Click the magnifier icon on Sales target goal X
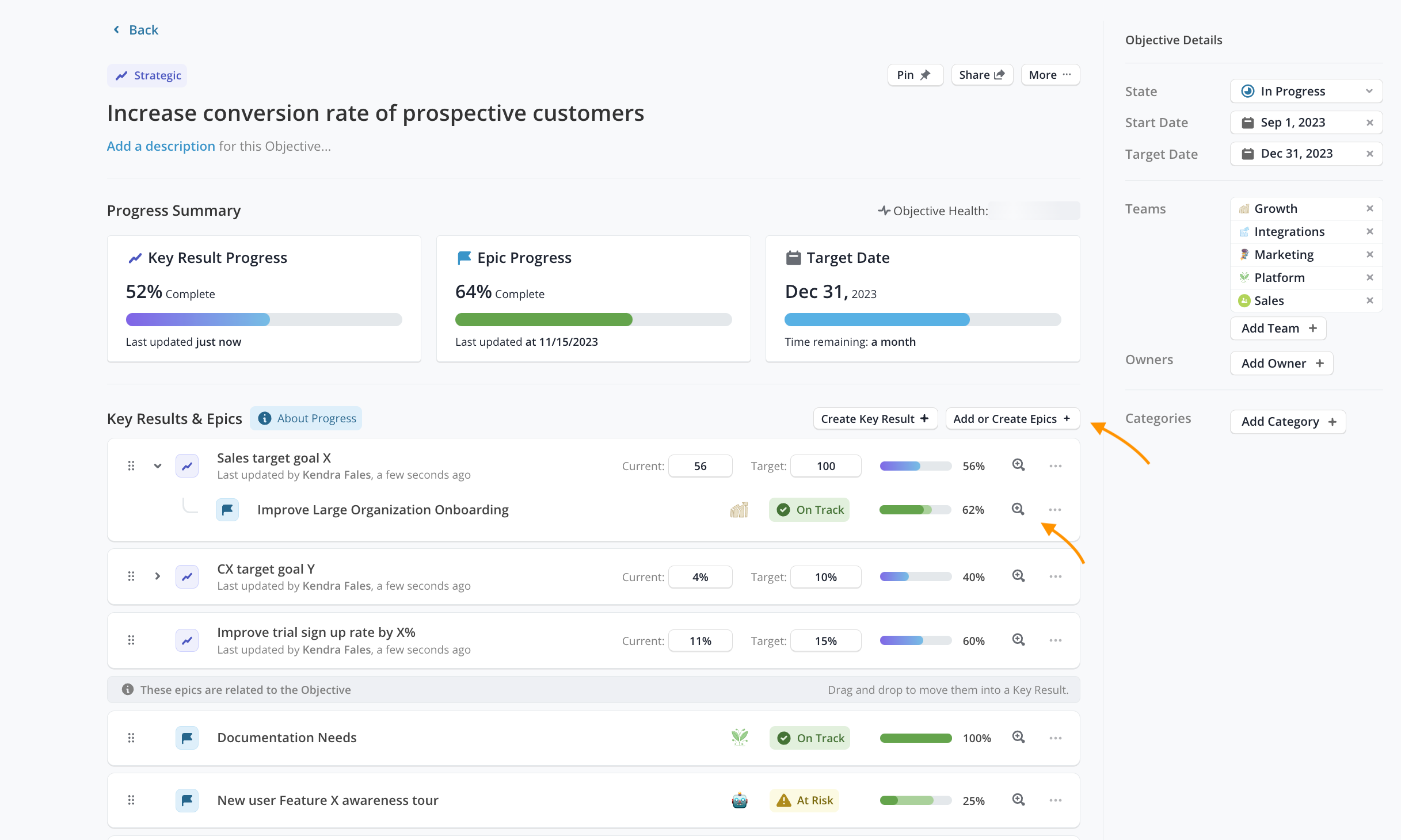 pyautogui.click(x=1018, y=465)
